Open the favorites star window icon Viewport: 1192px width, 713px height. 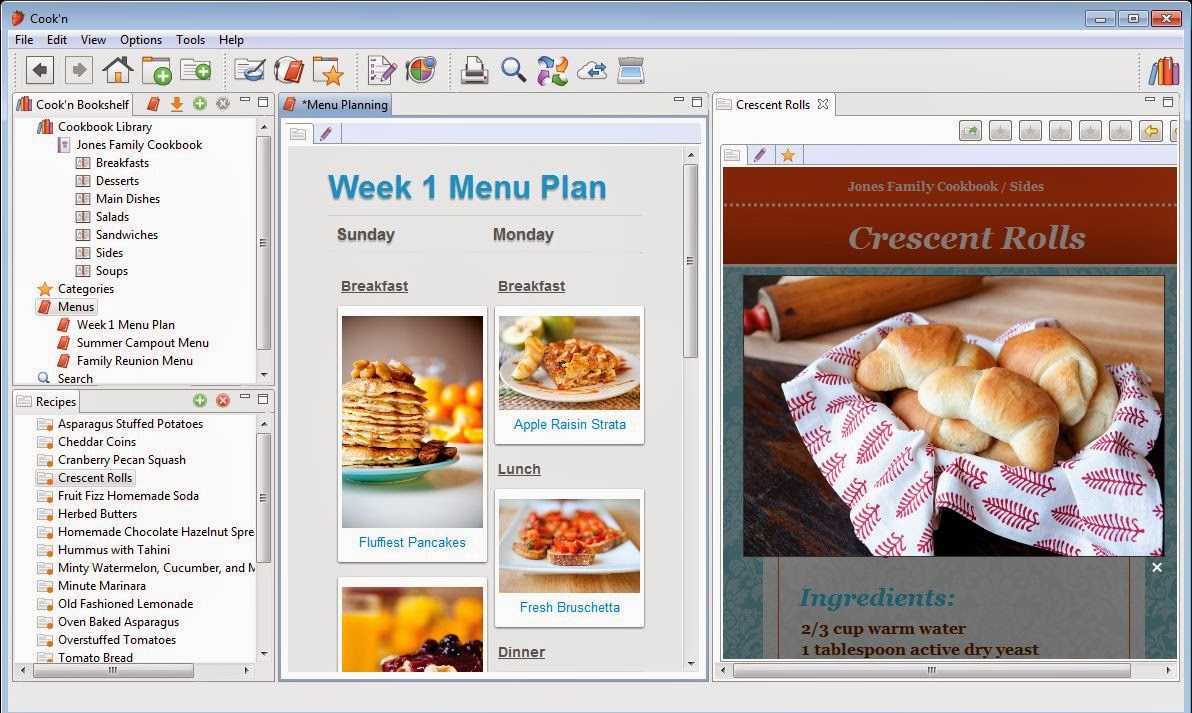pyautogui.click(x=328, y=71)
